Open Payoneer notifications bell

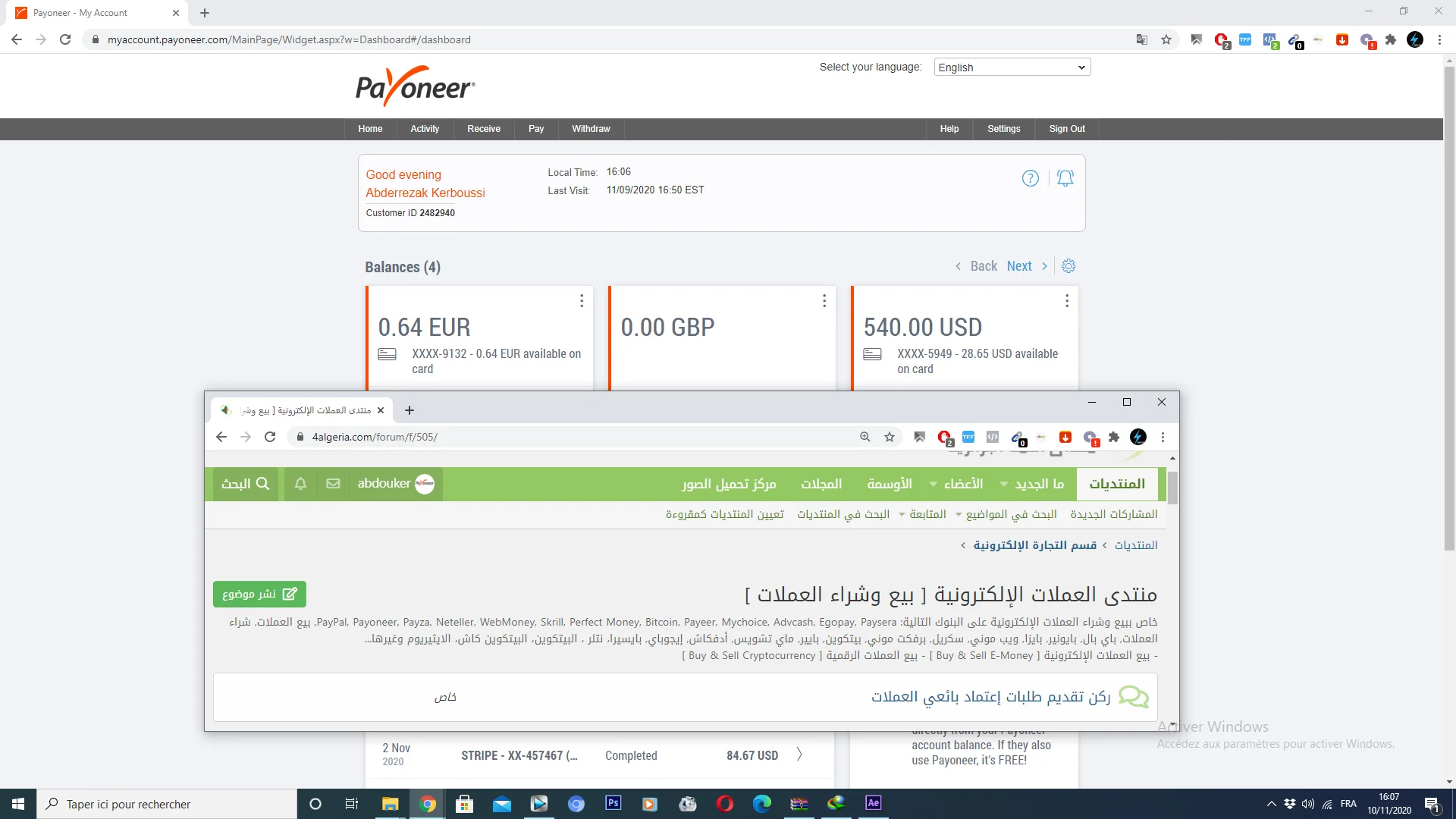(1065, 178)
